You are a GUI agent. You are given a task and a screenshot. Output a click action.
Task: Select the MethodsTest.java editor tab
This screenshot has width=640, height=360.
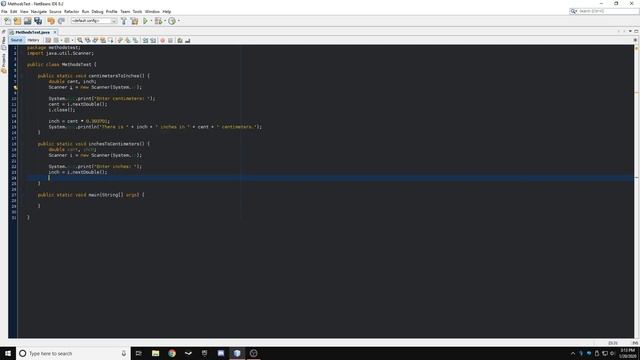click(x=32, y=32)
